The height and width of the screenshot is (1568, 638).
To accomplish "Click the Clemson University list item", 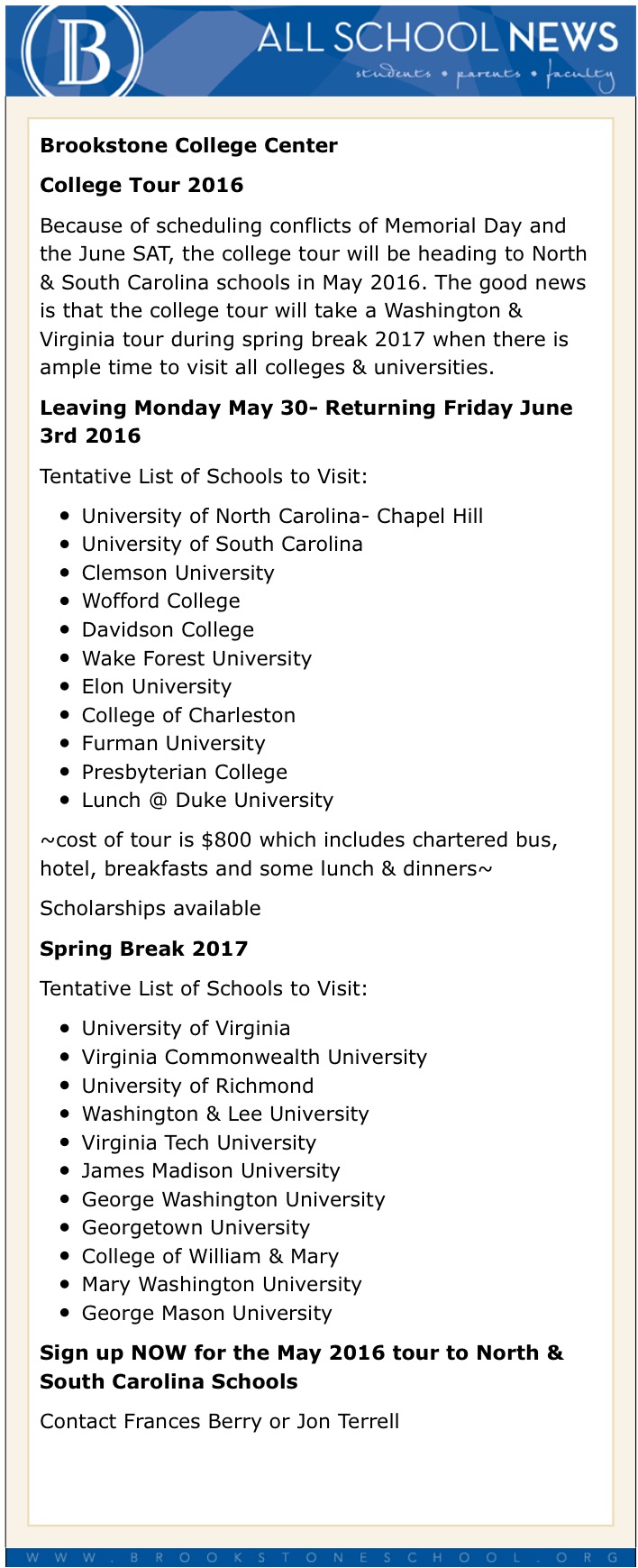I will coord(178,573).
